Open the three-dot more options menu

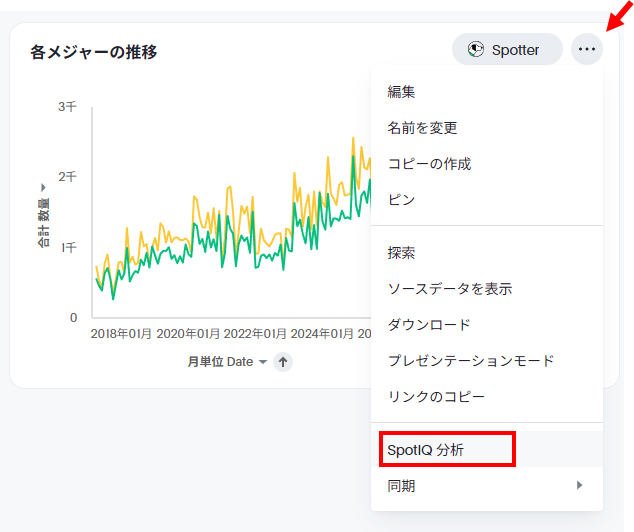(x=587, y=49)
